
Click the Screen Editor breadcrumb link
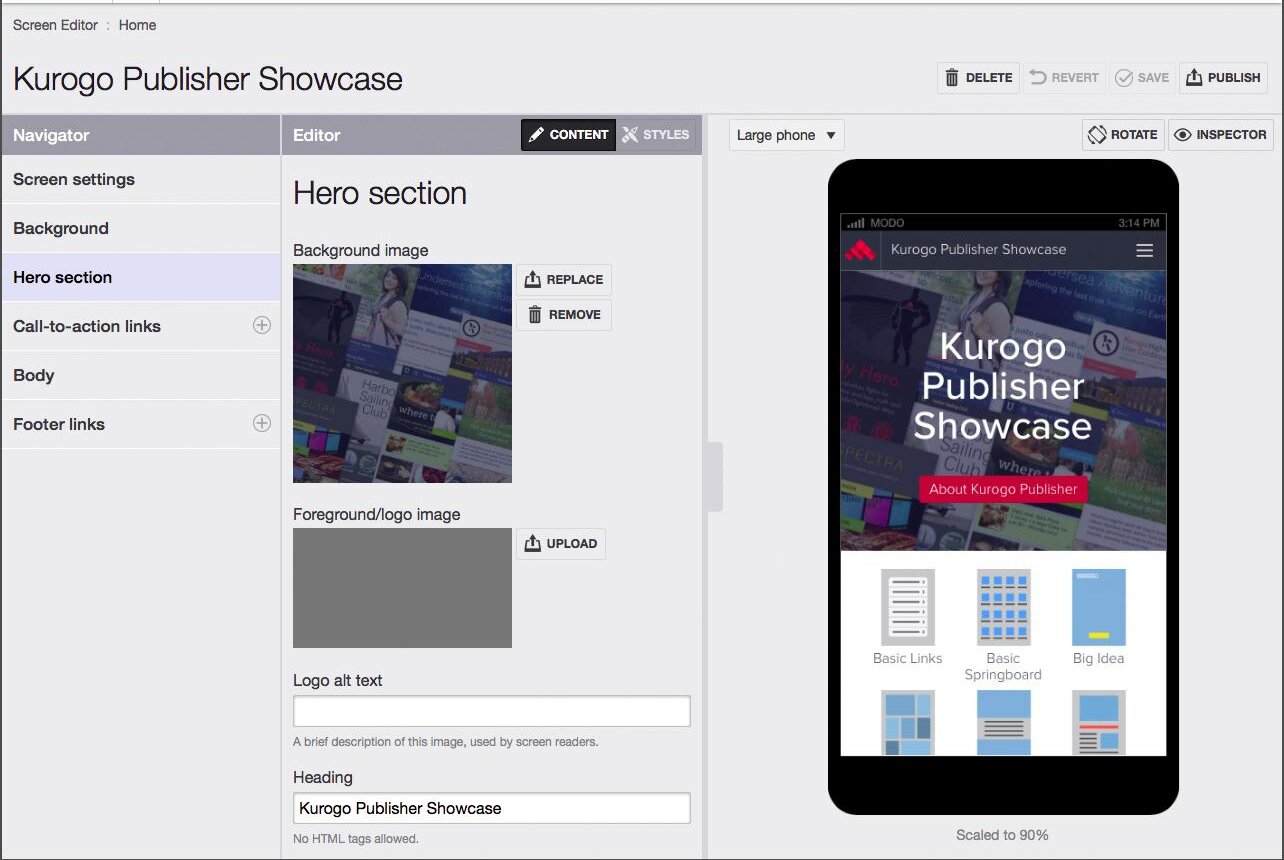click(55, 25)
